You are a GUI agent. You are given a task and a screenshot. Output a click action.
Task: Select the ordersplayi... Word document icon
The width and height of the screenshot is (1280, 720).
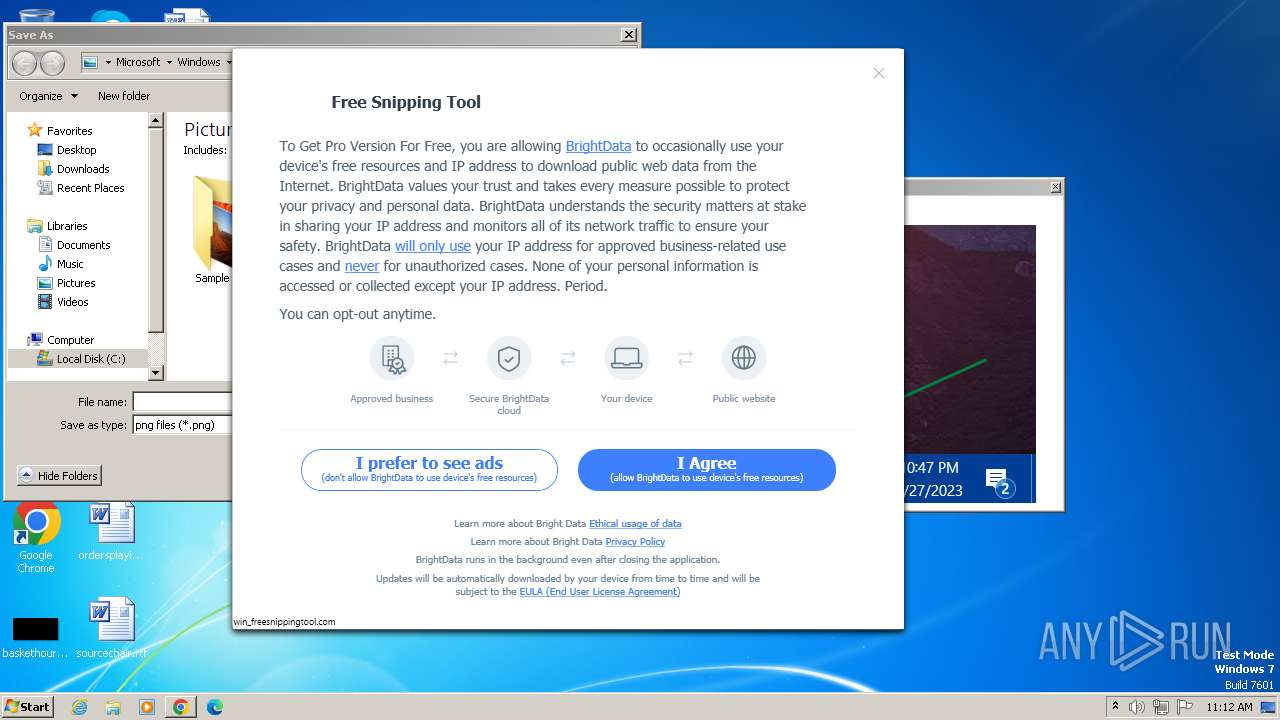click(x=110, y=533)
